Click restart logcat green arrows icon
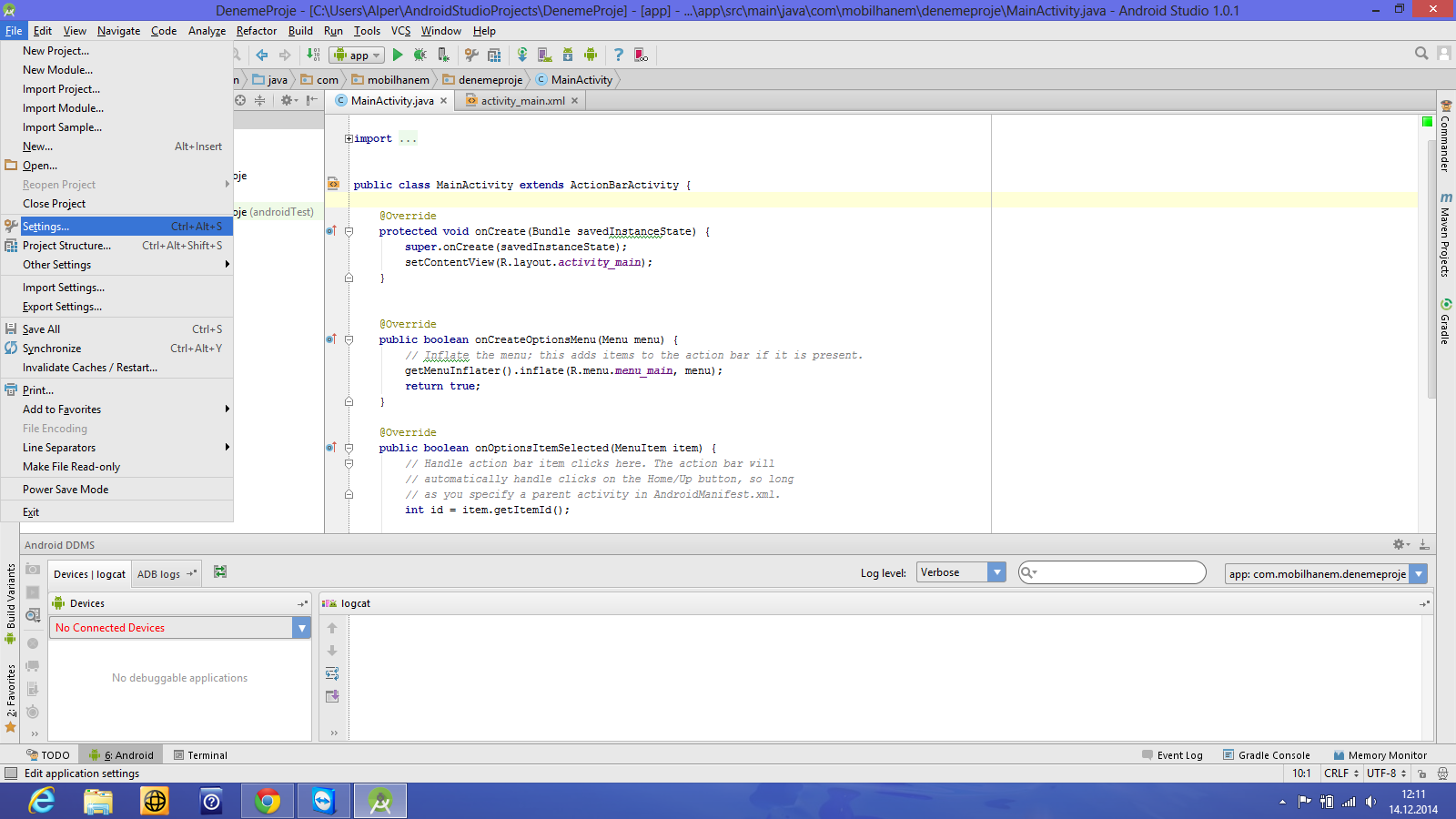Viewport: 1456px width, 819px height. [x=220, y=571]
